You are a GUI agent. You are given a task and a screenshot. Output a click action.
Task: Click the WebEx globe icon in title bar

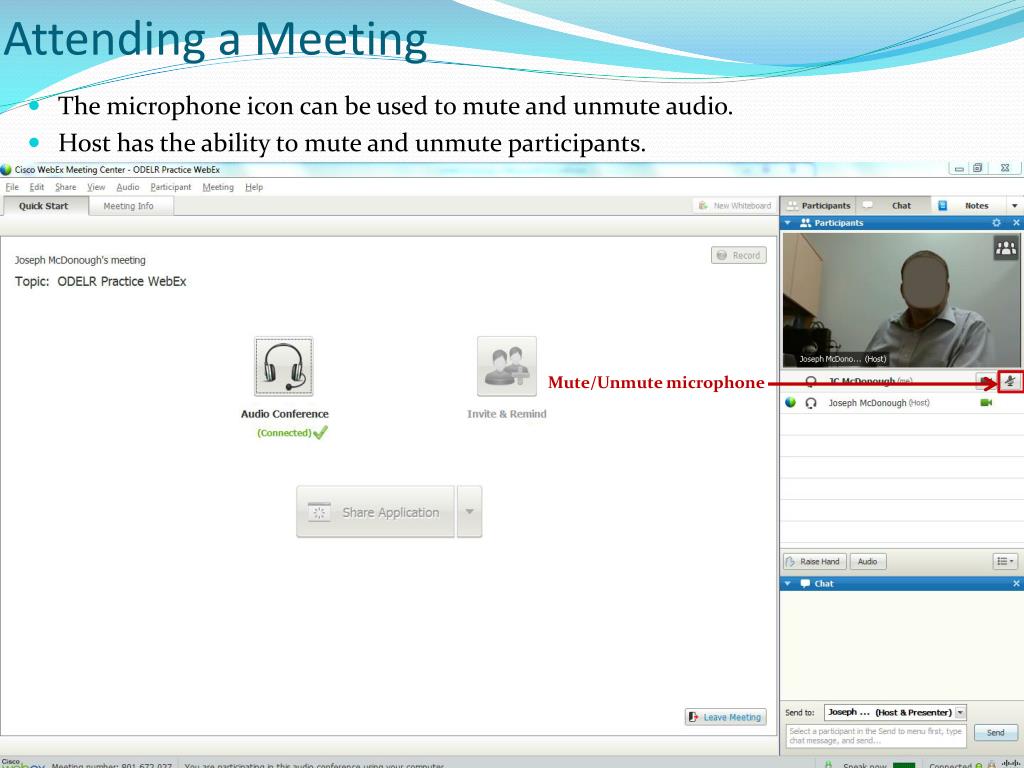click(x=6, y=170)
